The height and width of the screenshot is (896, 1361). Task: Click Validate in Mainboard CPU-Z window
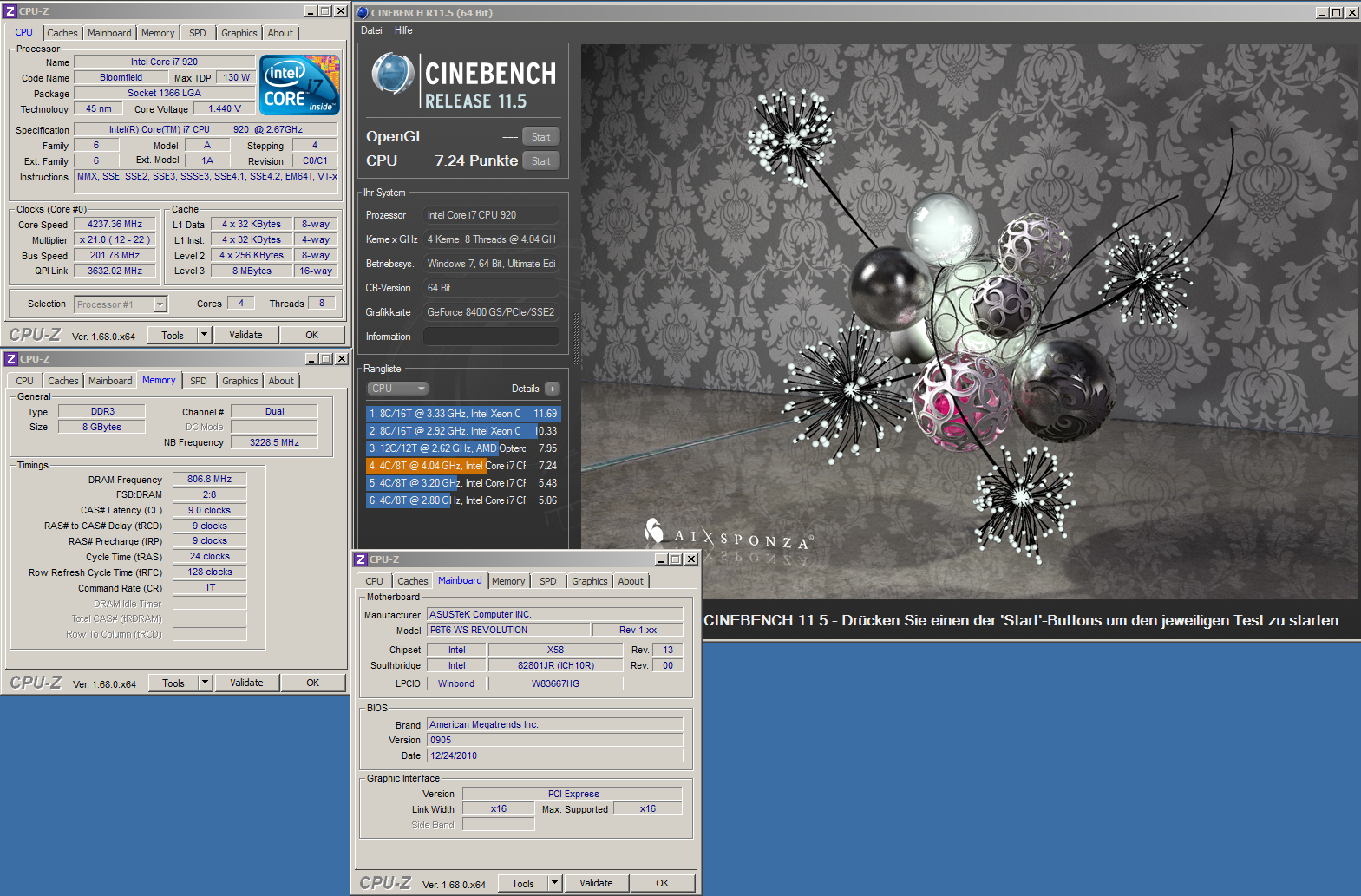click(x=596, y=883)
